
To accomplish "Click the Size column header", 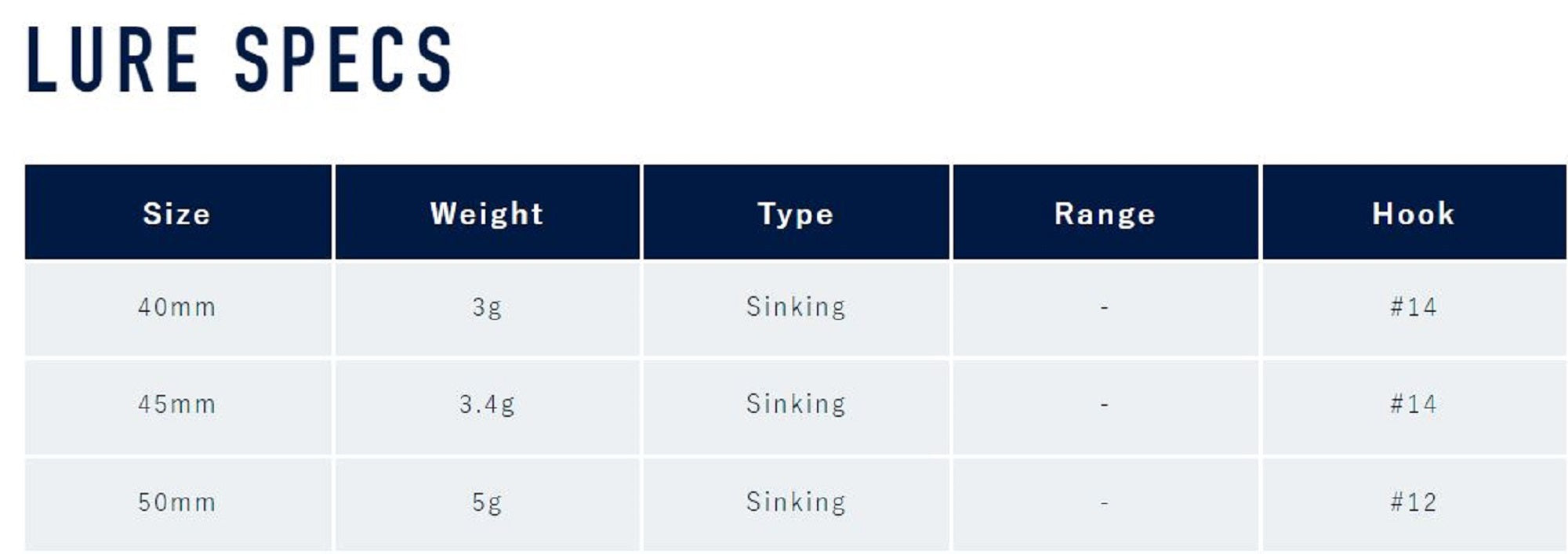I will pyautogui.click(x=177, y=214).
